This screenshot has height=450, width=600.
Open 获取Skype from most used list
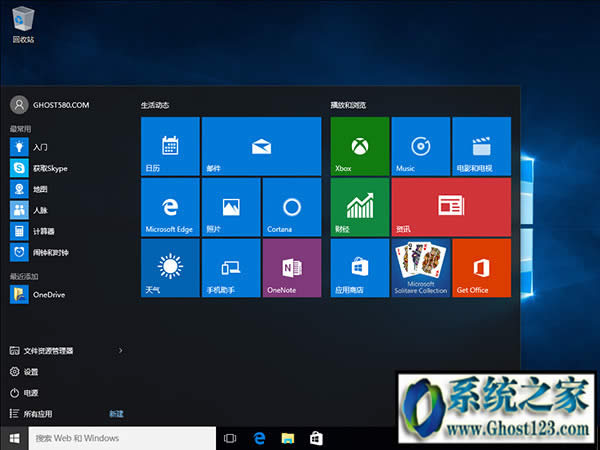48,168
